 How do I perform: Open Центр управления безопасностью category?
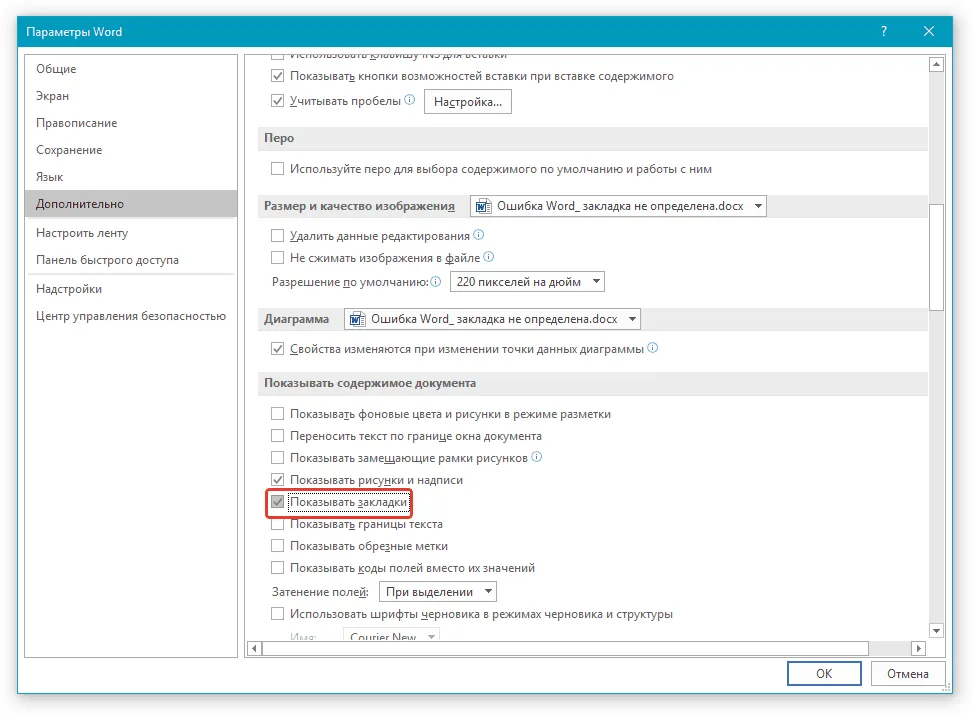[x=130, y=316]
